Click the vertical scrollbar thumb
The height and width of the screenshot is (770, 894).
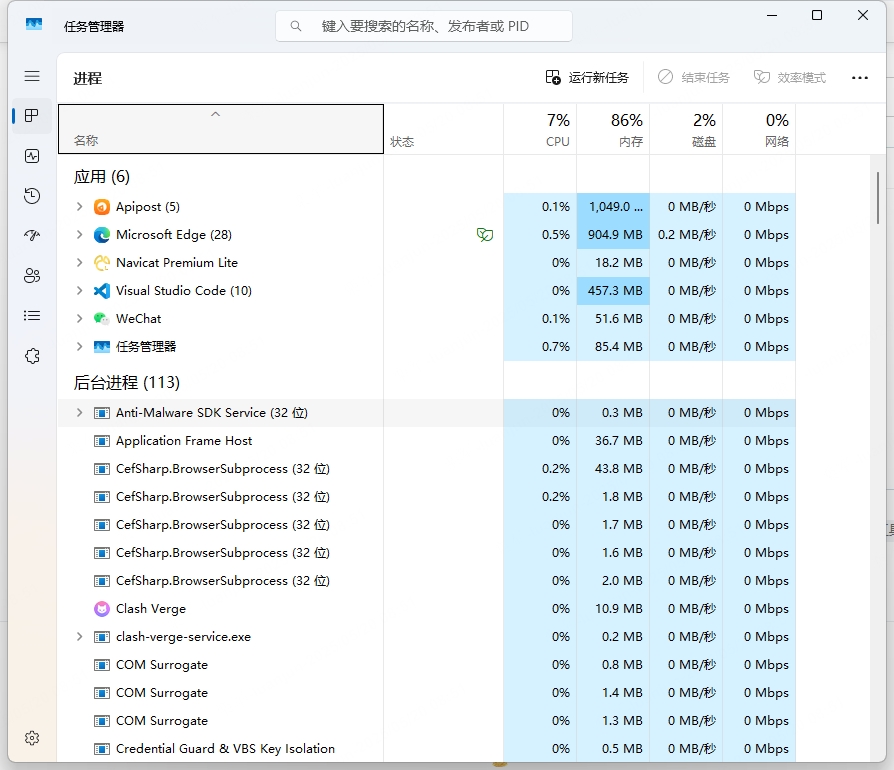point(877,198)
